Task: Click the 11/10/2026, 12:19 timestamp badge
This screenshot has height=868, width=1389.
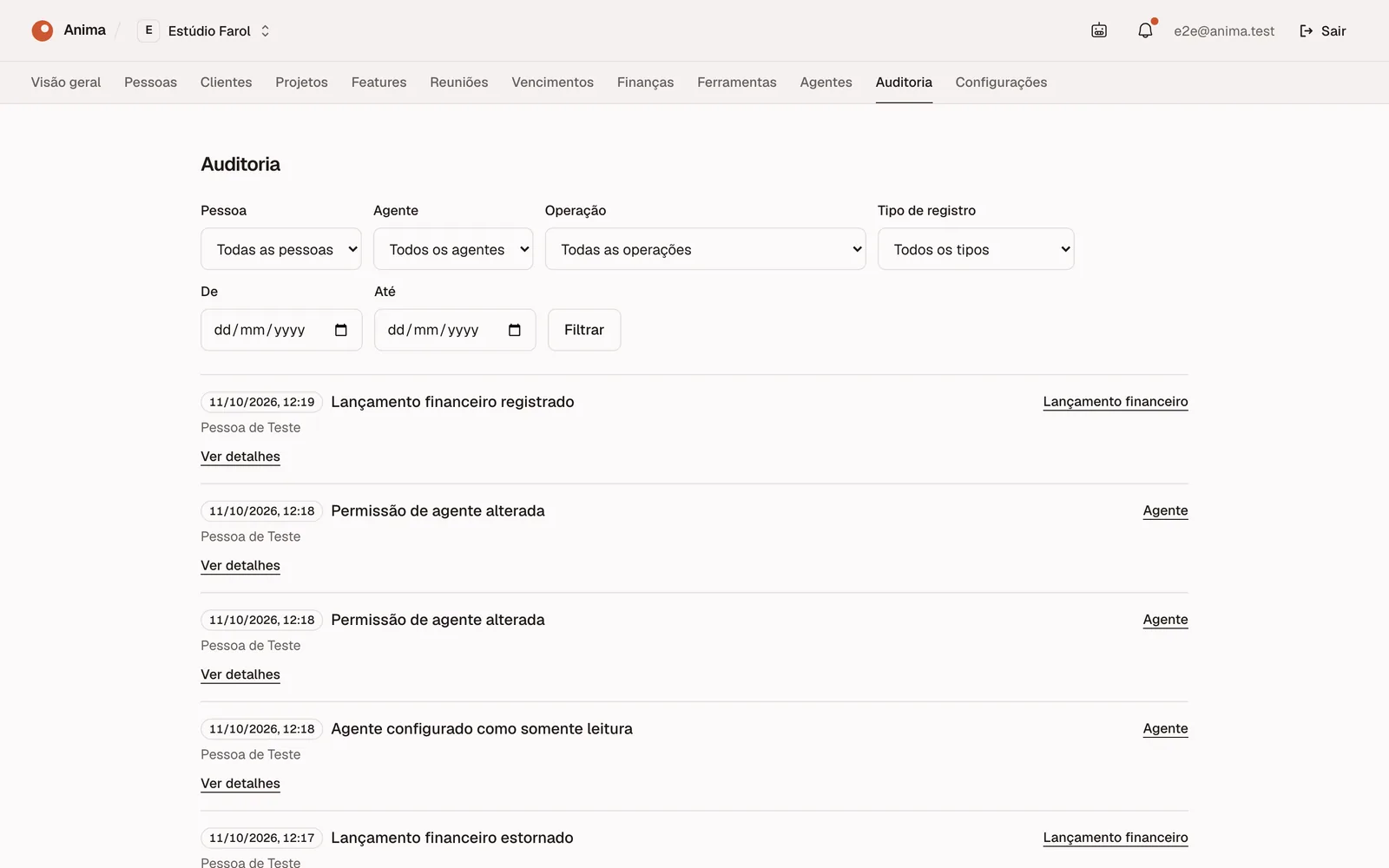Action: (261, 402)
